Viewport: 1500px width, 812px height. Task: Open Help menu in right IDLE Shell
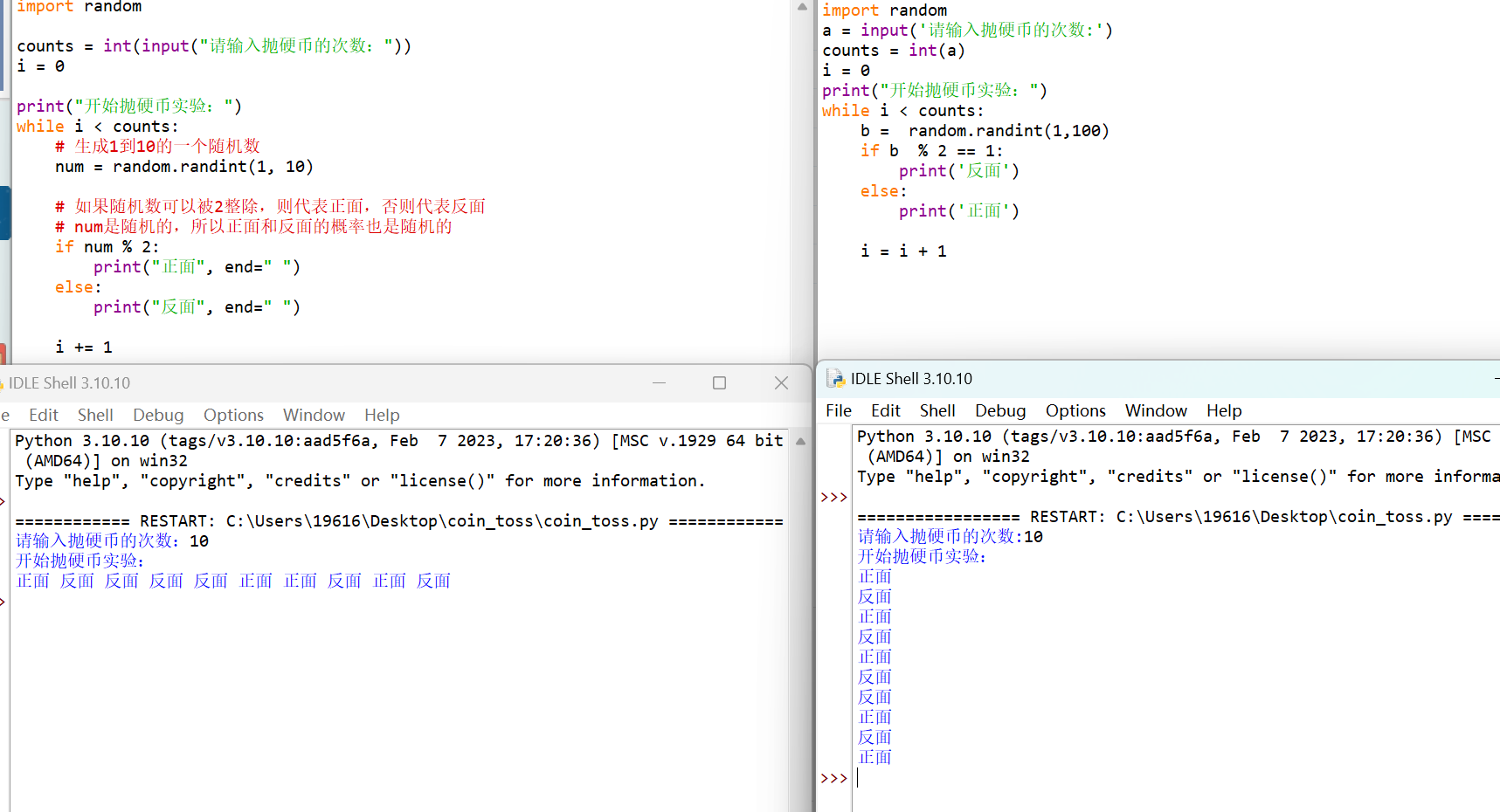1224,410
